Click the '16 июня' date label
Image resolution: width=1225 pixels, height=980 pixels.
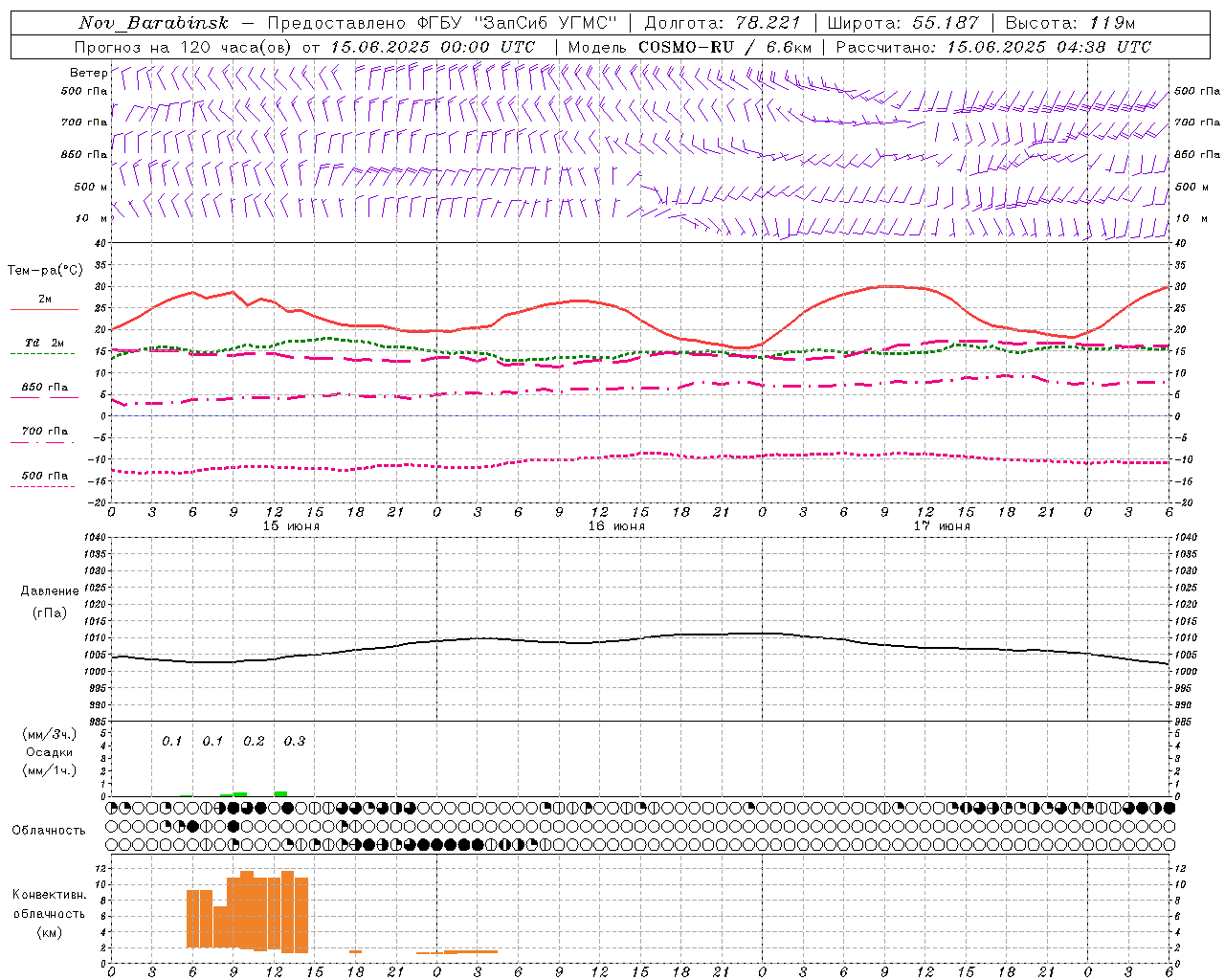coord(616,525)
